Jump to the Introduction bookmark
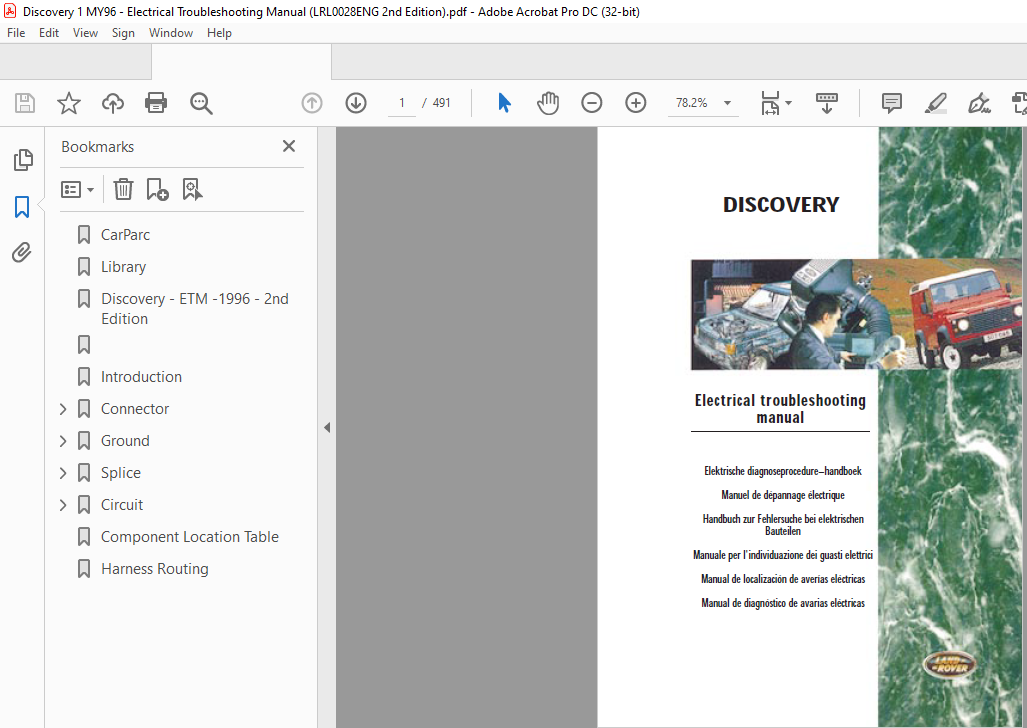The width and height of the screenshot is (1027, 728). [141, 377]
